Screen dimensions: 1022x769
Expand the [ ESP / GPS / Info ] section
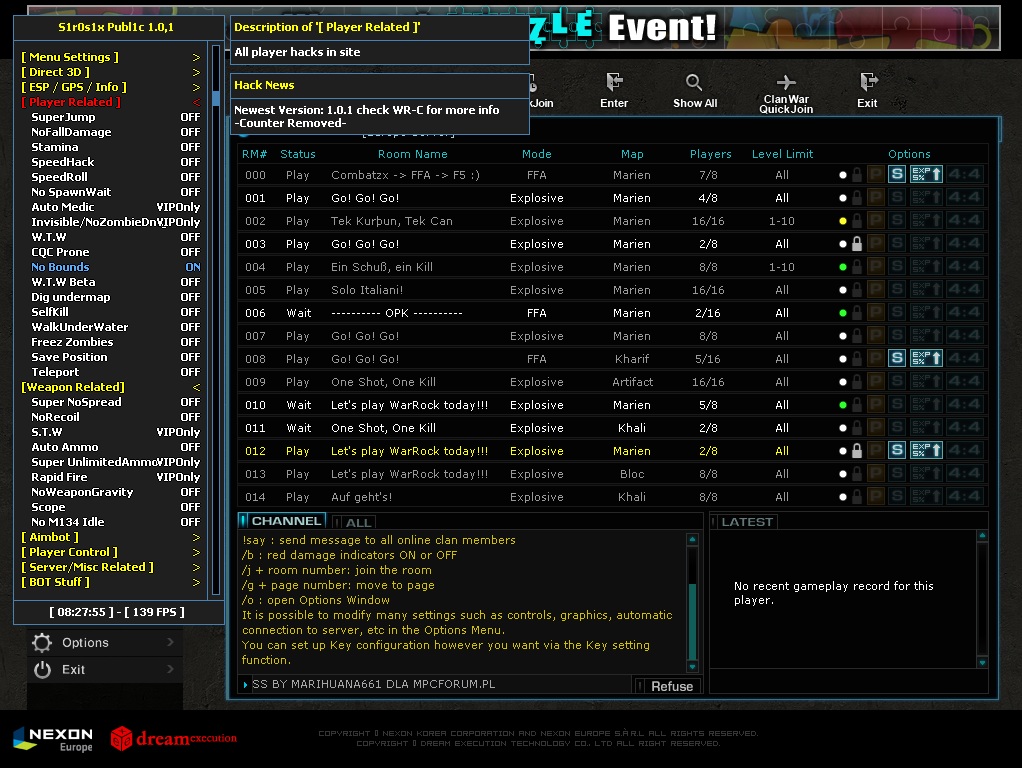point(111,87)
